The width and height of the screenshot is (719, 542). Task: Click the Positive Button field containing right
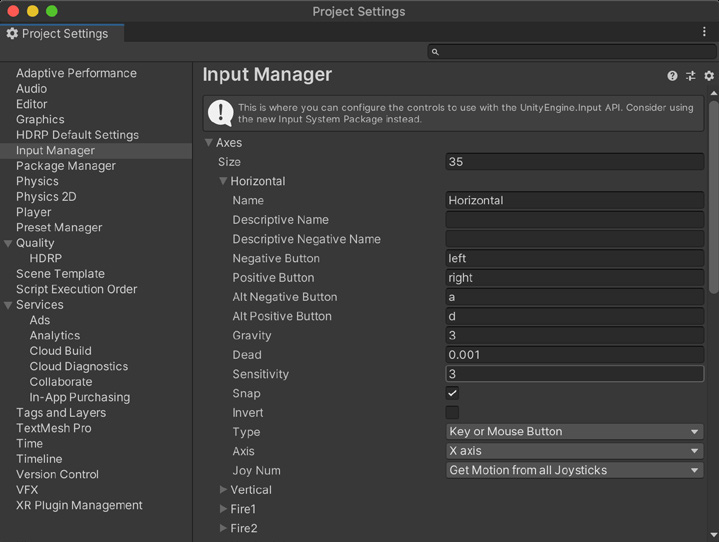coord(575,277)
